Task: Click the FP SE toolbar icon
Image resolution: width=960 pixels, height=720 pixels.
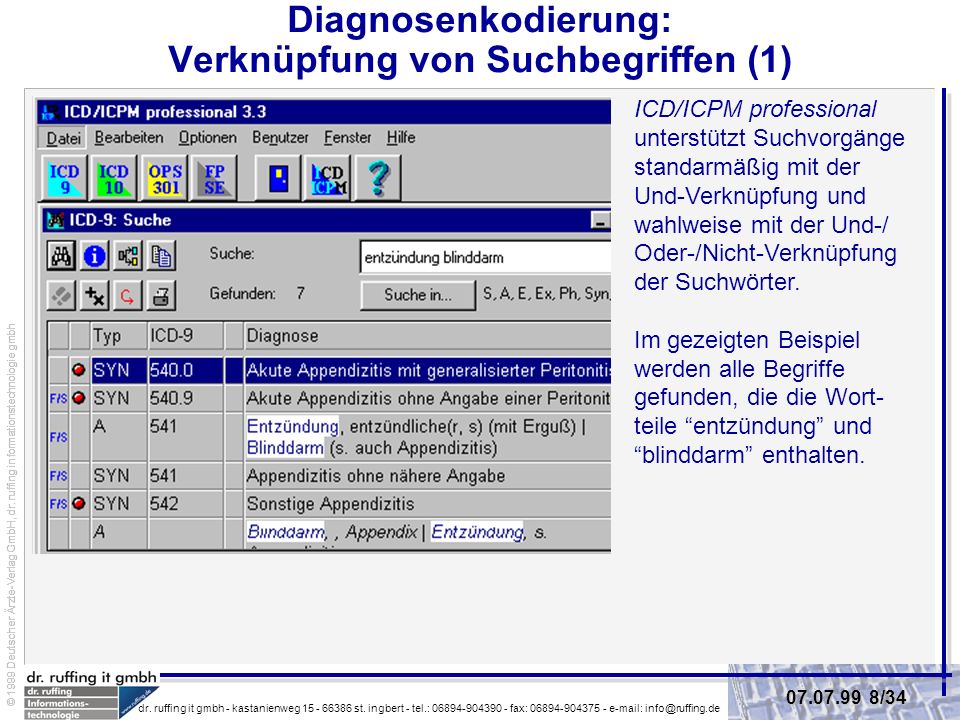Action: 214,178
